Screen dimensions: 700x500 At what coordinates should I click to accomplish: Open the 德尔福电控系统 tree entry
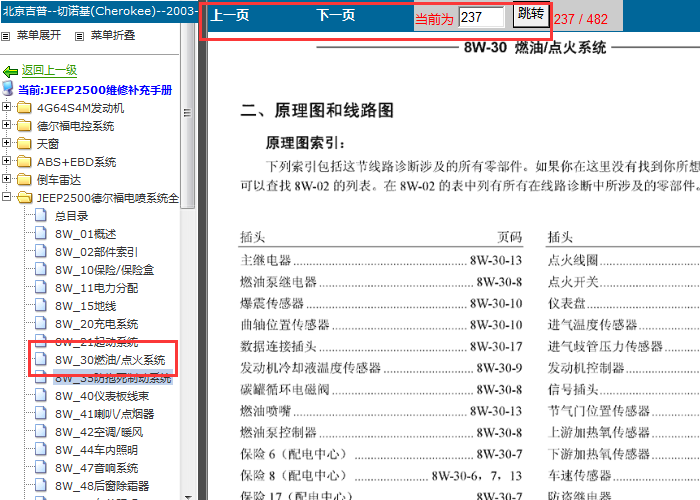75,126
